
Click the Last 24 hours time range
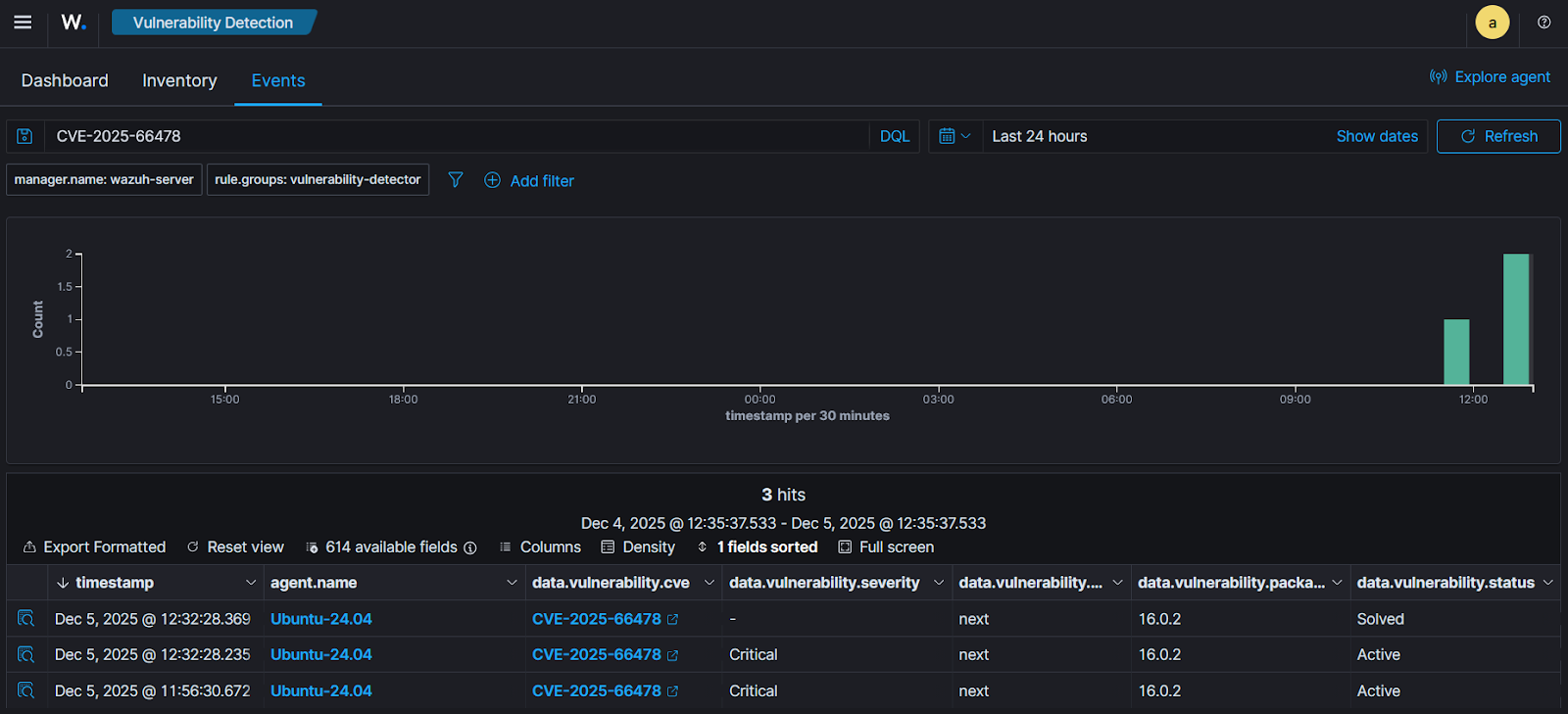click(x=1040, y=136)
